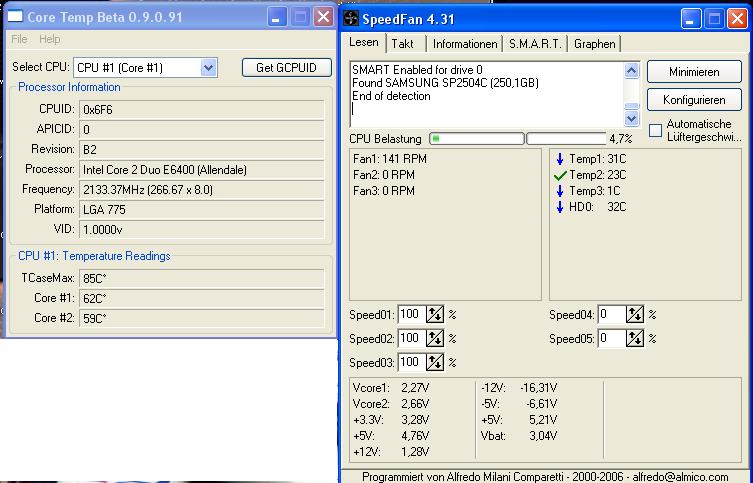Adjust the Speed05 spinner arrows

tap(635, 338)
